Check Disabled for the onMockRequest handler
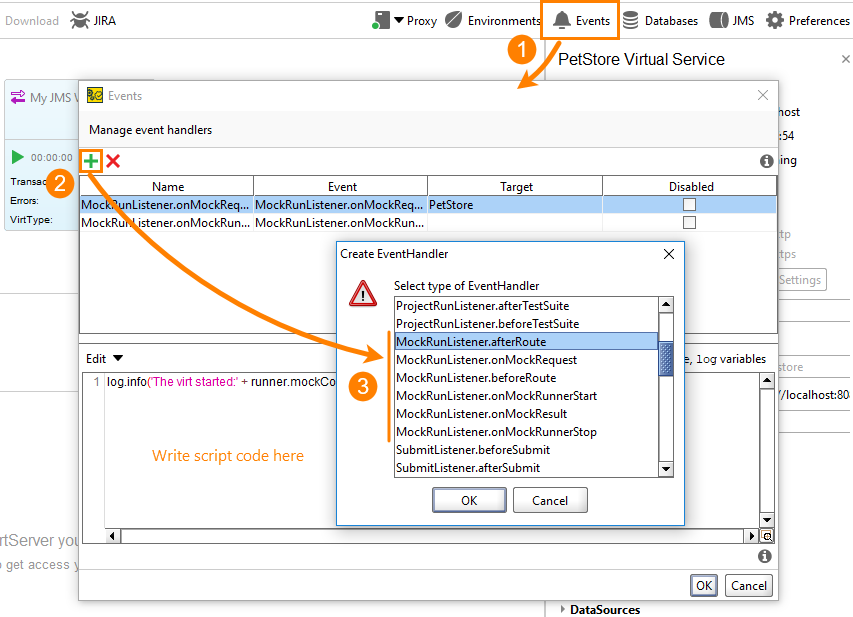This screenshot has width=853, height=617. 688,203
